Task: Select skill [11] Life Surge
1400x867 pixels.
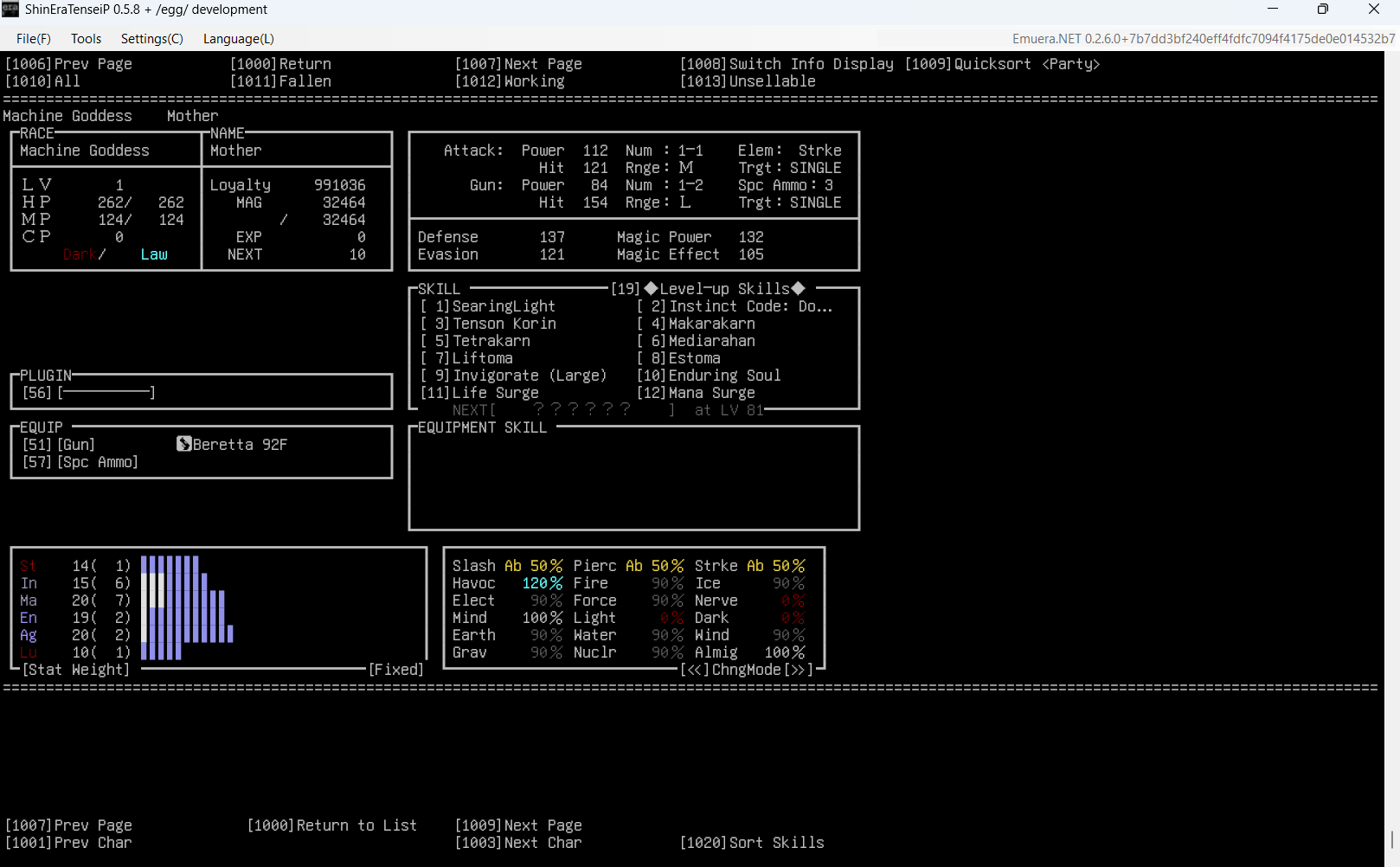Action: 479,393
